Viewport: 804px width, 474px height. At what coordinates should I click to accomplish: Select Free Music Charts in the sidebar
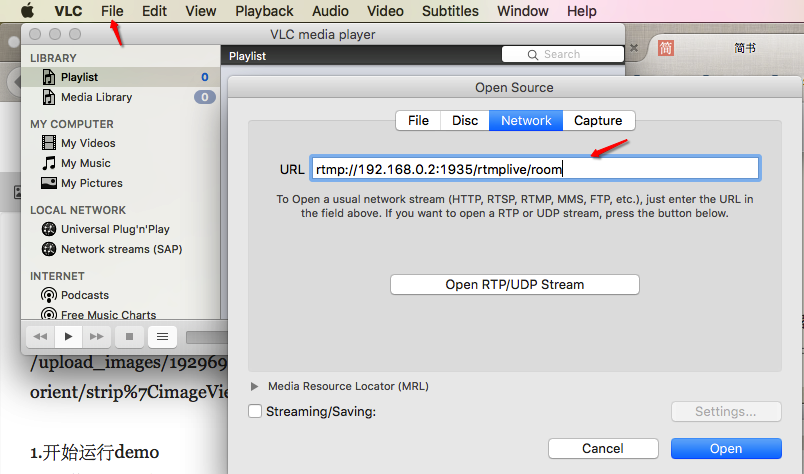[x=108, y=314]
